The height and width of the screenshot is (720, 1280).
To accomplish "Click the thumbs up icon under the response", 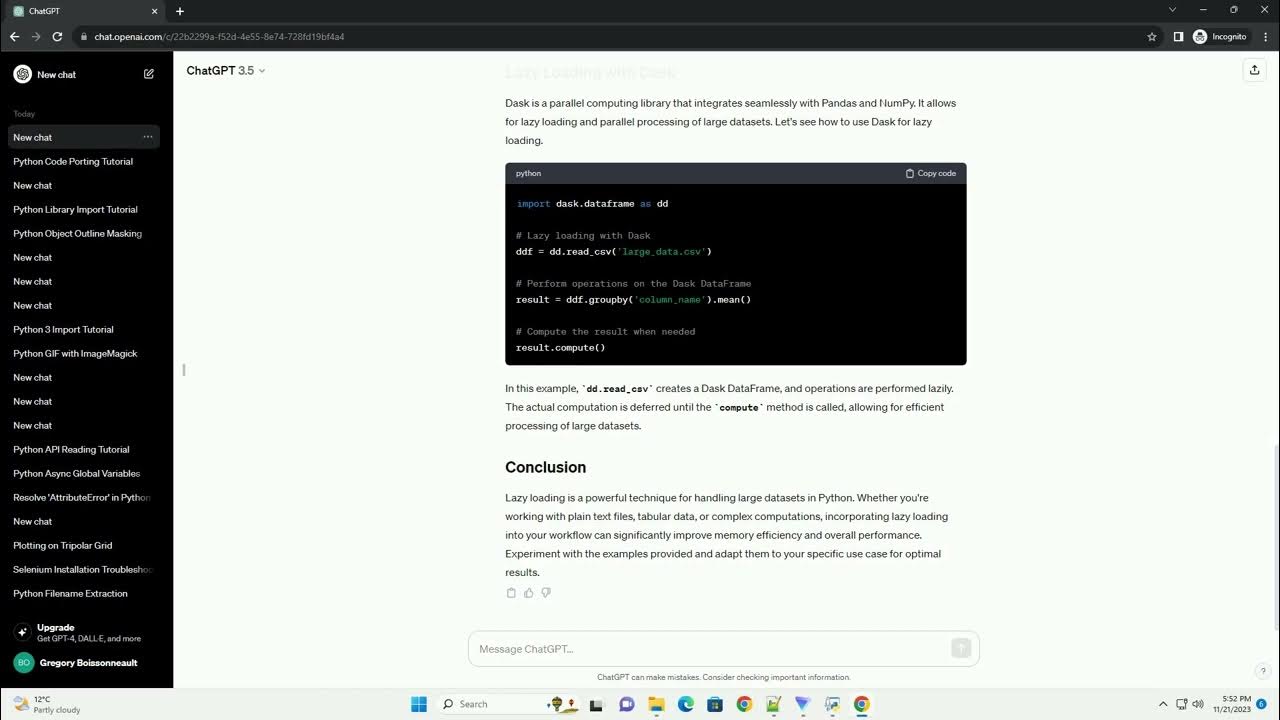I will click(x=529, y=593).
